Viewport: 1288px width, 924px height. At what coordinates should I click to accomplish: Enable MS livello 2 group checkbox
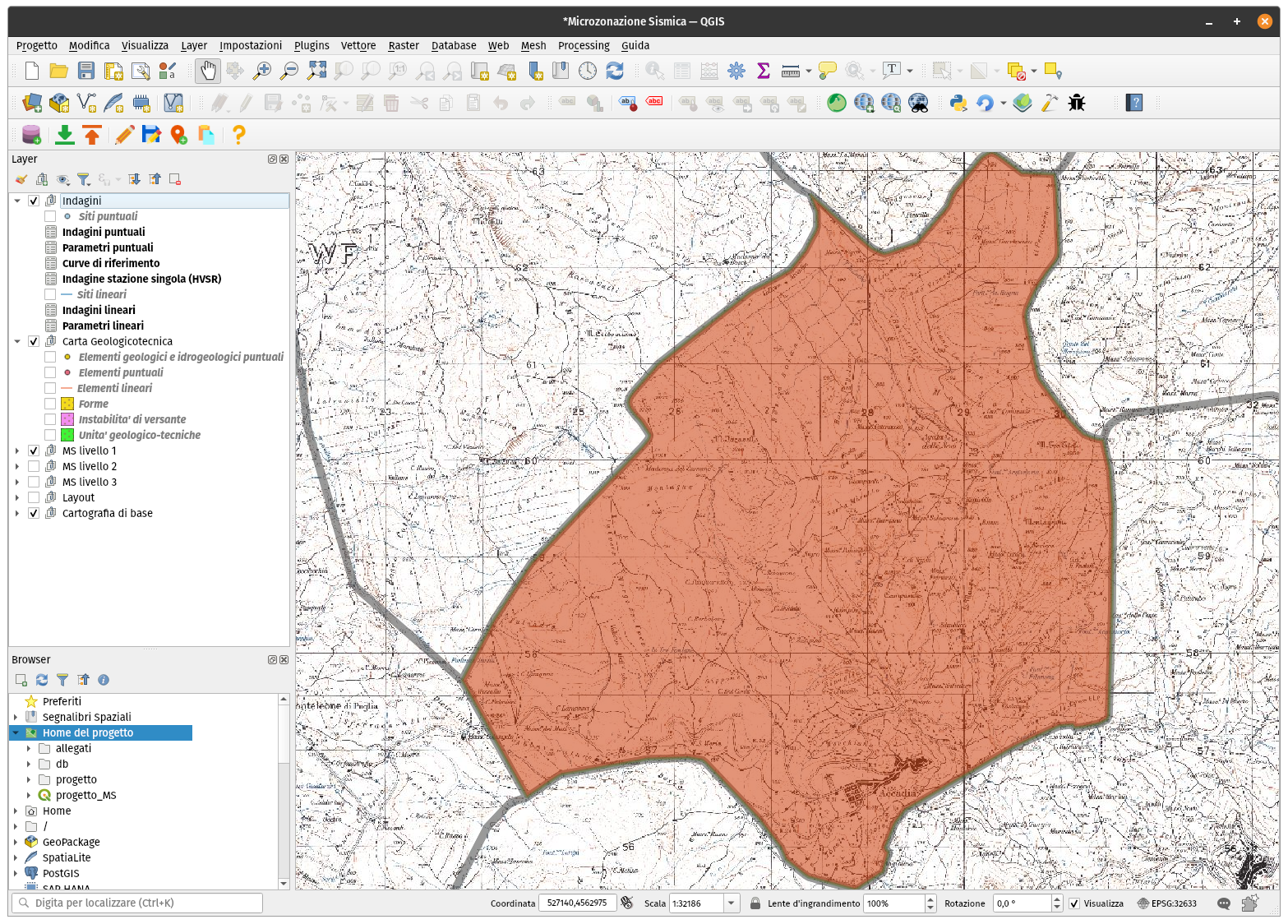click(34, 466)
